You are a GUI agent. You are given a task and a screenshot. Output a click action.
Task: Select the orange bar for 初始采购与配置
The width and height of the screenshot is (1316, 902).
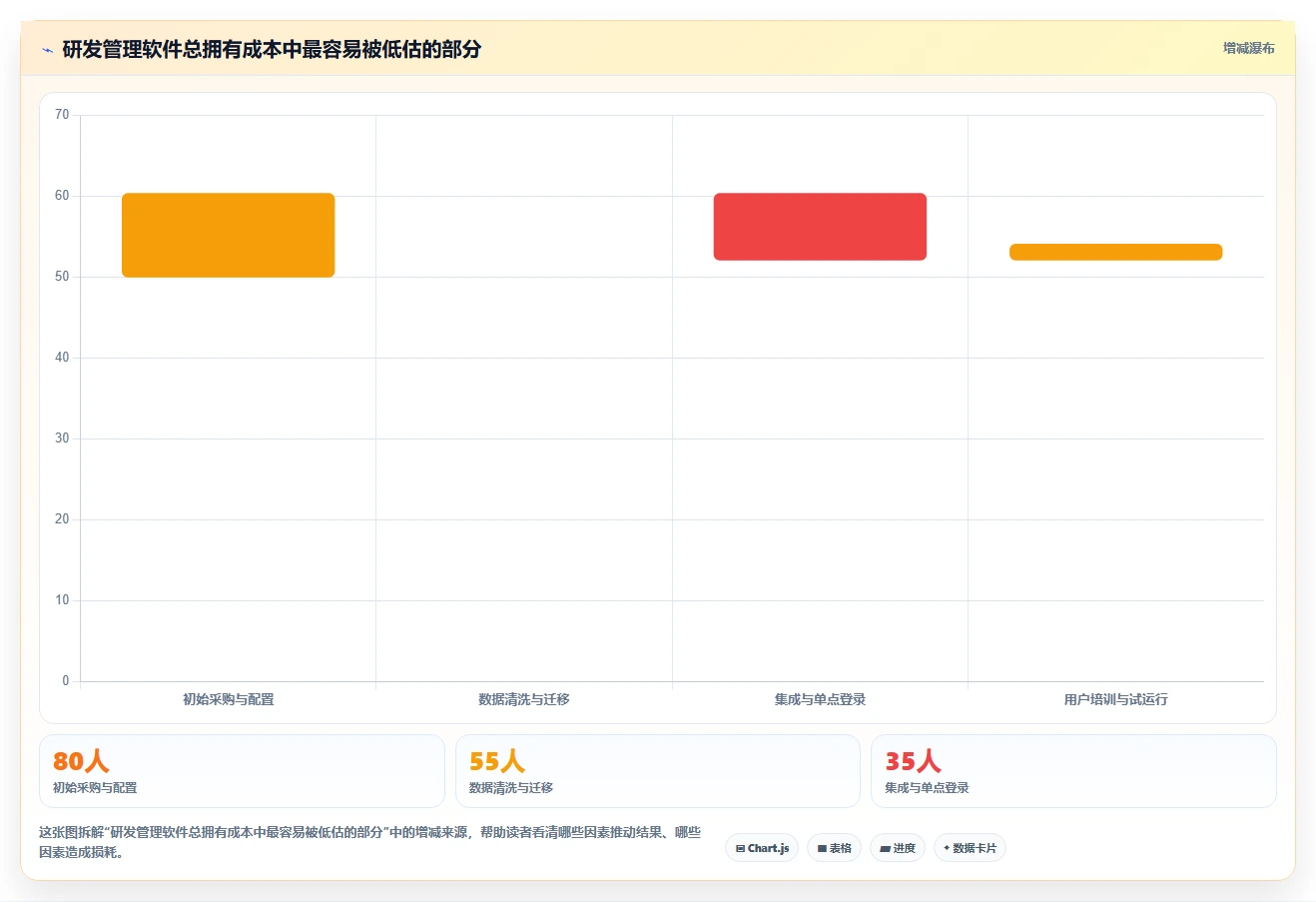pos(229,235)
